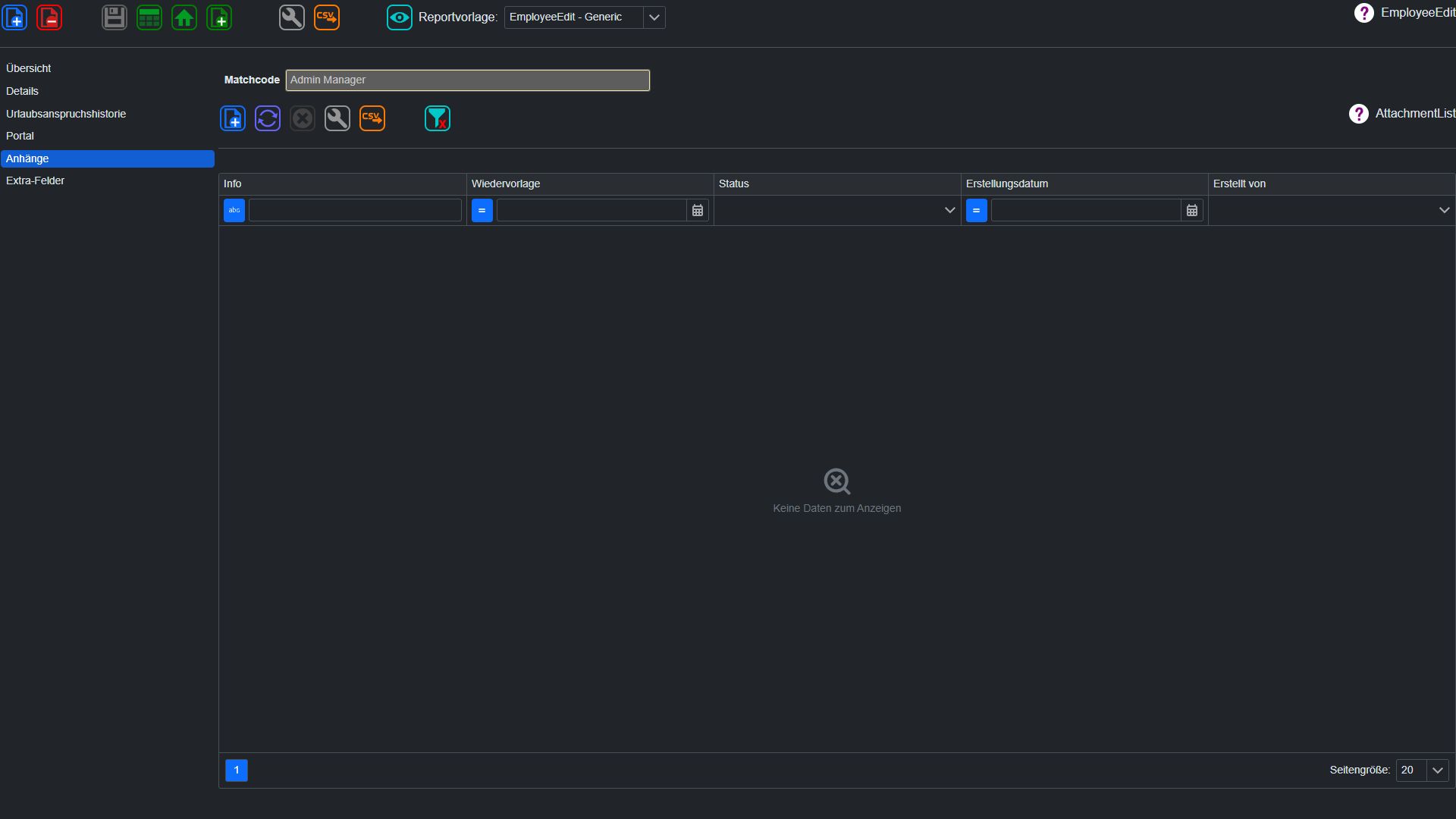
Task: Open AttachmentList help link
Action: coord(1401,114)
